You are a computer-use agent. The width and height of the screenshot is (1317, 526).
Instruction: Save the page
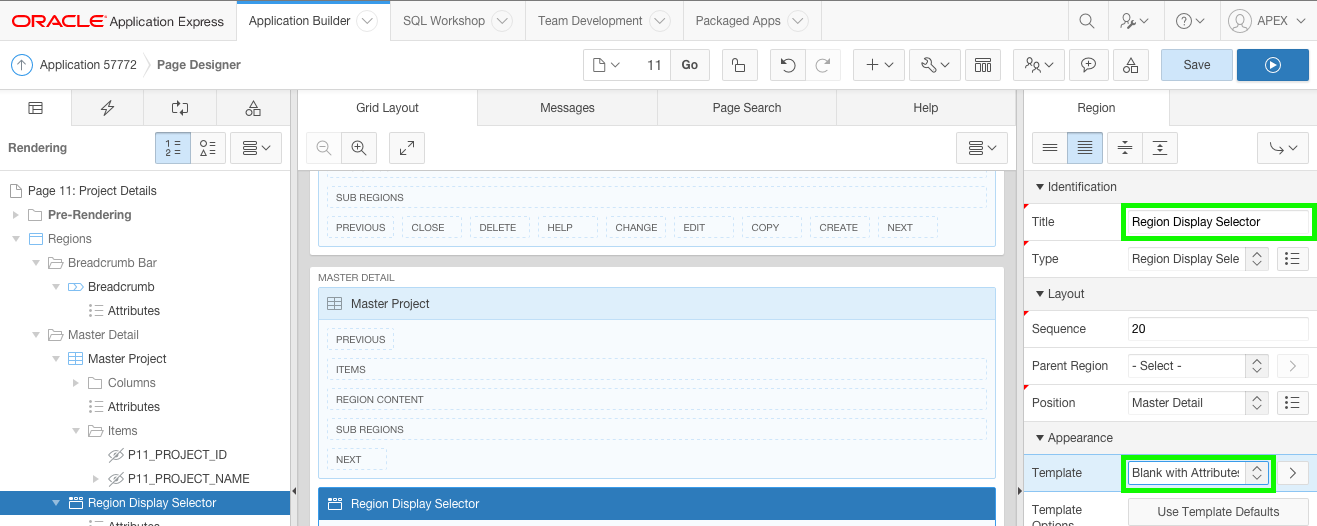1196,65
